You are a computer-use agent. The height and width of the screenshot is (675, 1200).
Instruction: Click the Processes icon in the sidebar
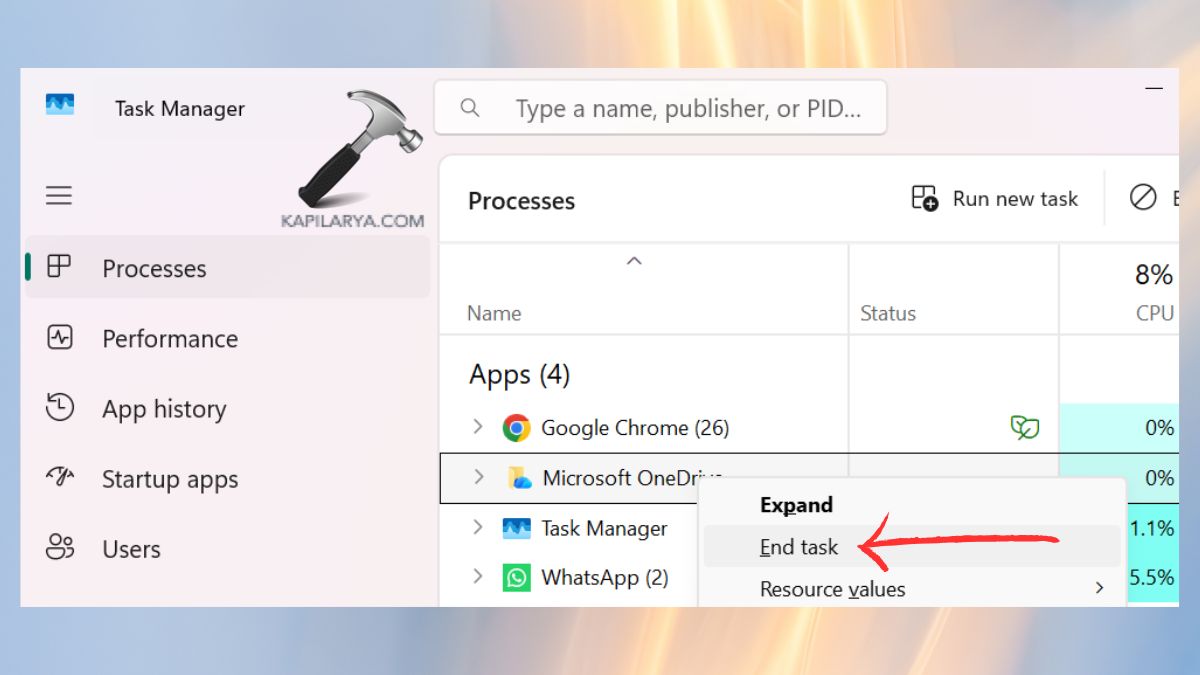pyautogui.click(x=60, y=267)
